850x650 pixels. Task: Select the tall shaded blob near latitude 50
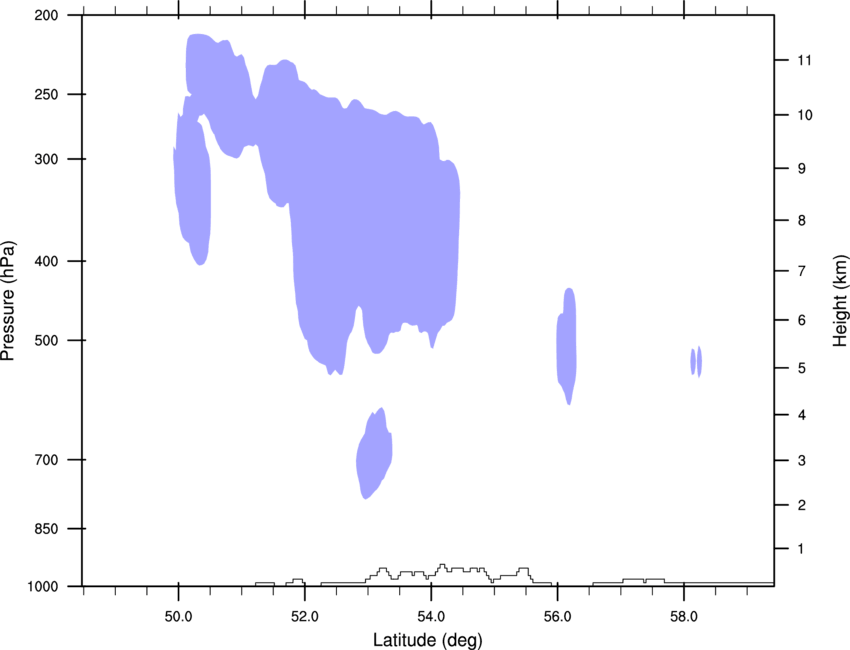[x=192, y=190]
